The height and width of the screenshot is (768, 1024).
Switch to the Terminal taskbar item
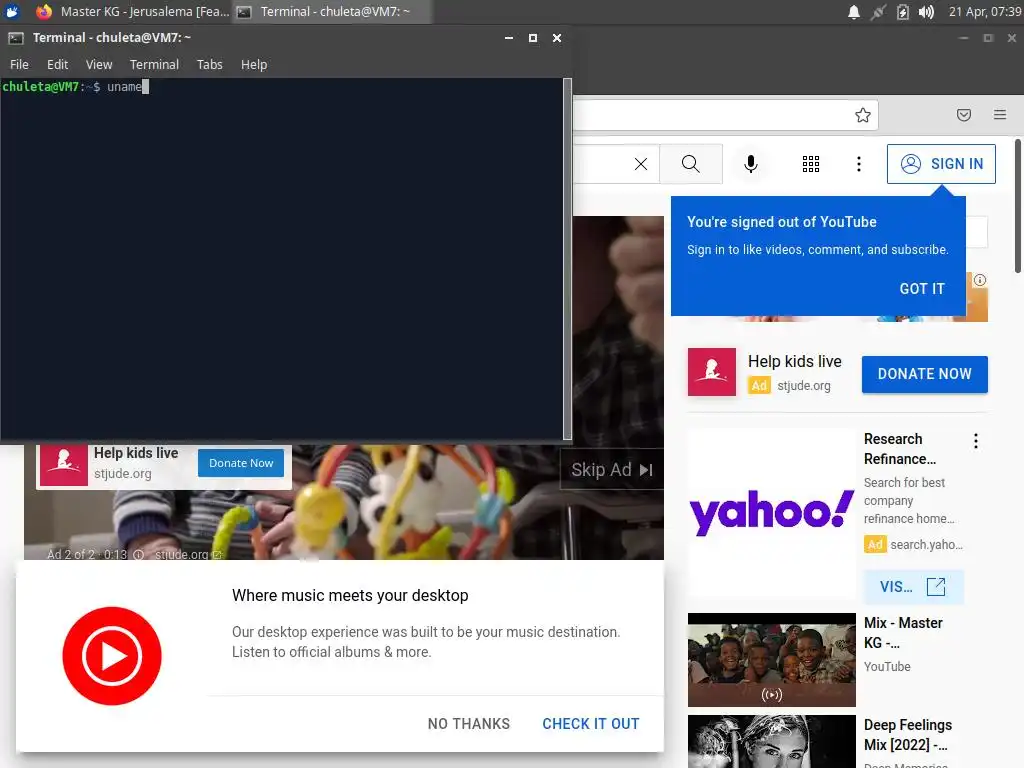332,11
